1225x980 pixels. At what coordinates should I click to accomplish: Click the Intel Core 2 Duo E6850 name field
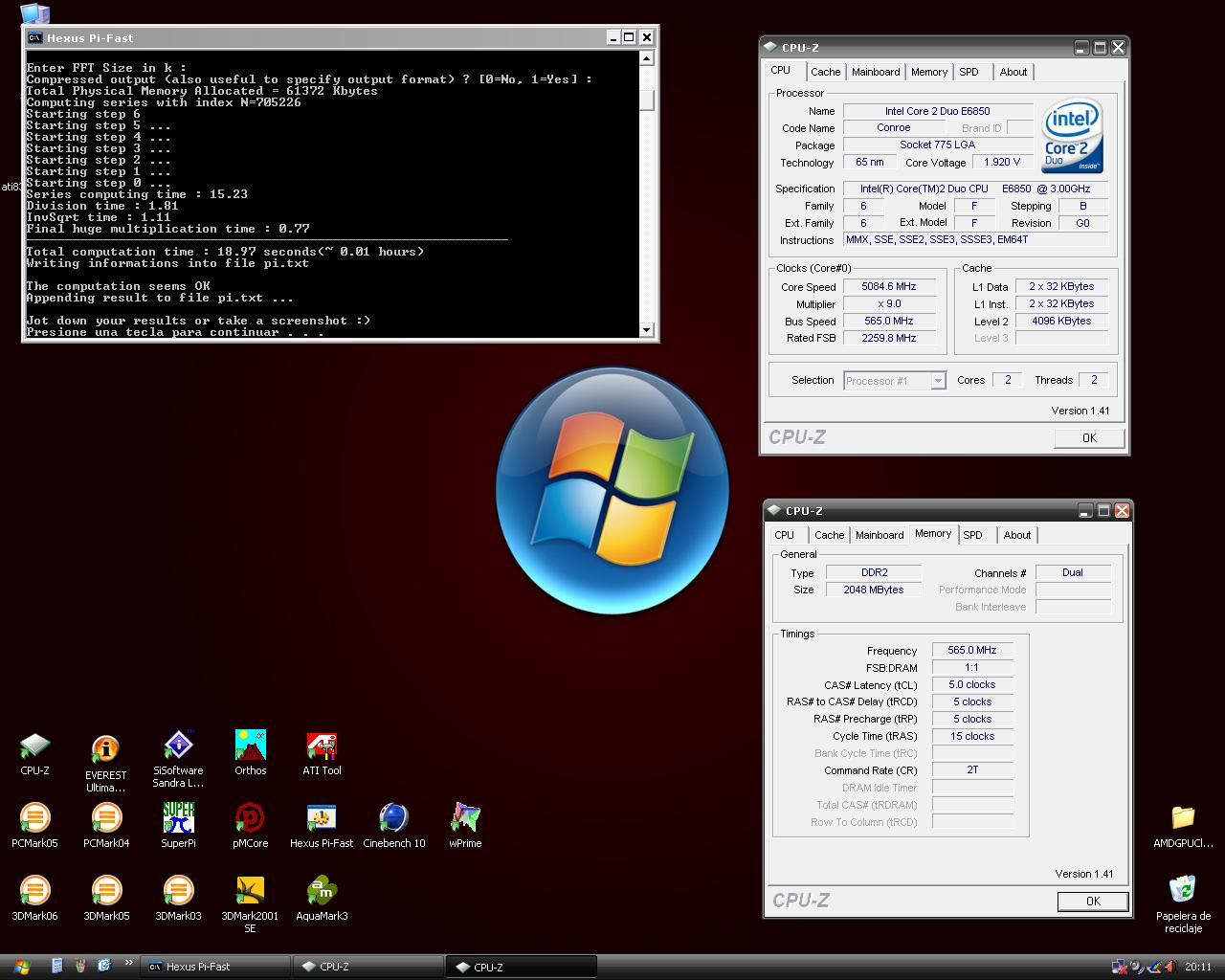point(938,111)
